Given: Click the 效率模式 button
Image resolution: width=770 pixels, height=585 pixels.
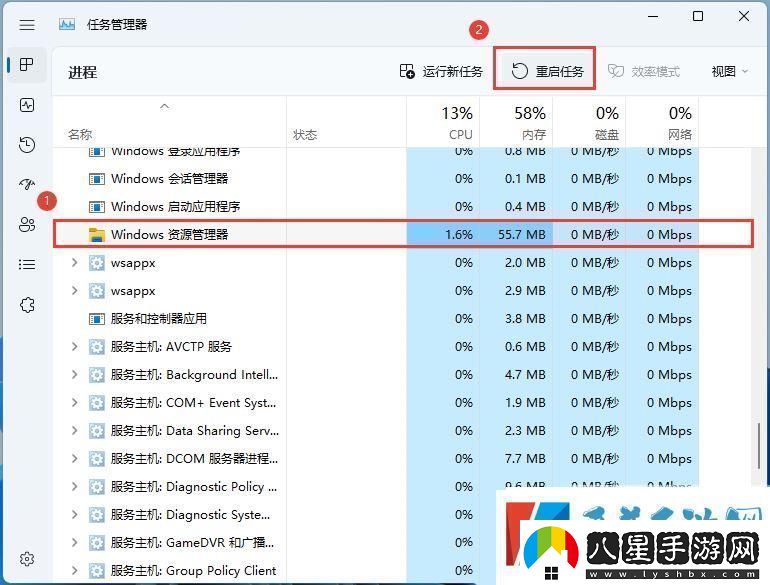Looking at the screenshot, I should pos(643,71).
